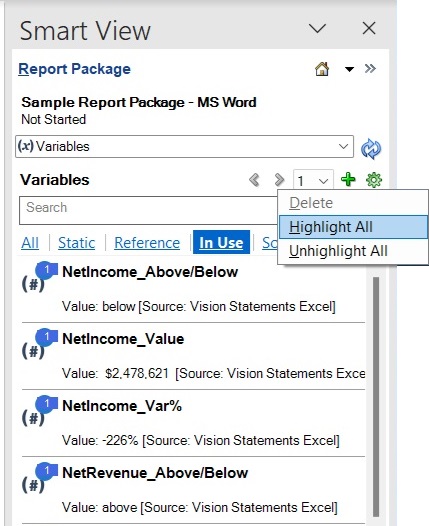429x526 pixels.
Task: Click the reference icon beside NetIncome_Var%
Action: (x=39, y=411)
